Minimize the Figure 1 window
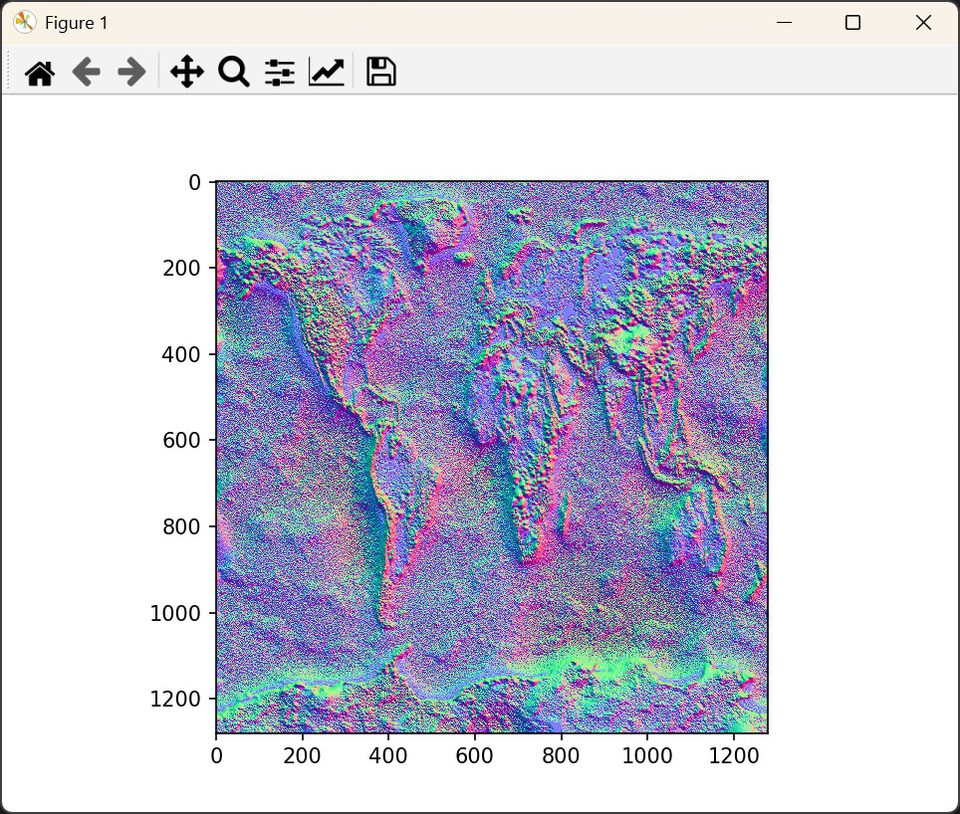 tap(785, 22)
